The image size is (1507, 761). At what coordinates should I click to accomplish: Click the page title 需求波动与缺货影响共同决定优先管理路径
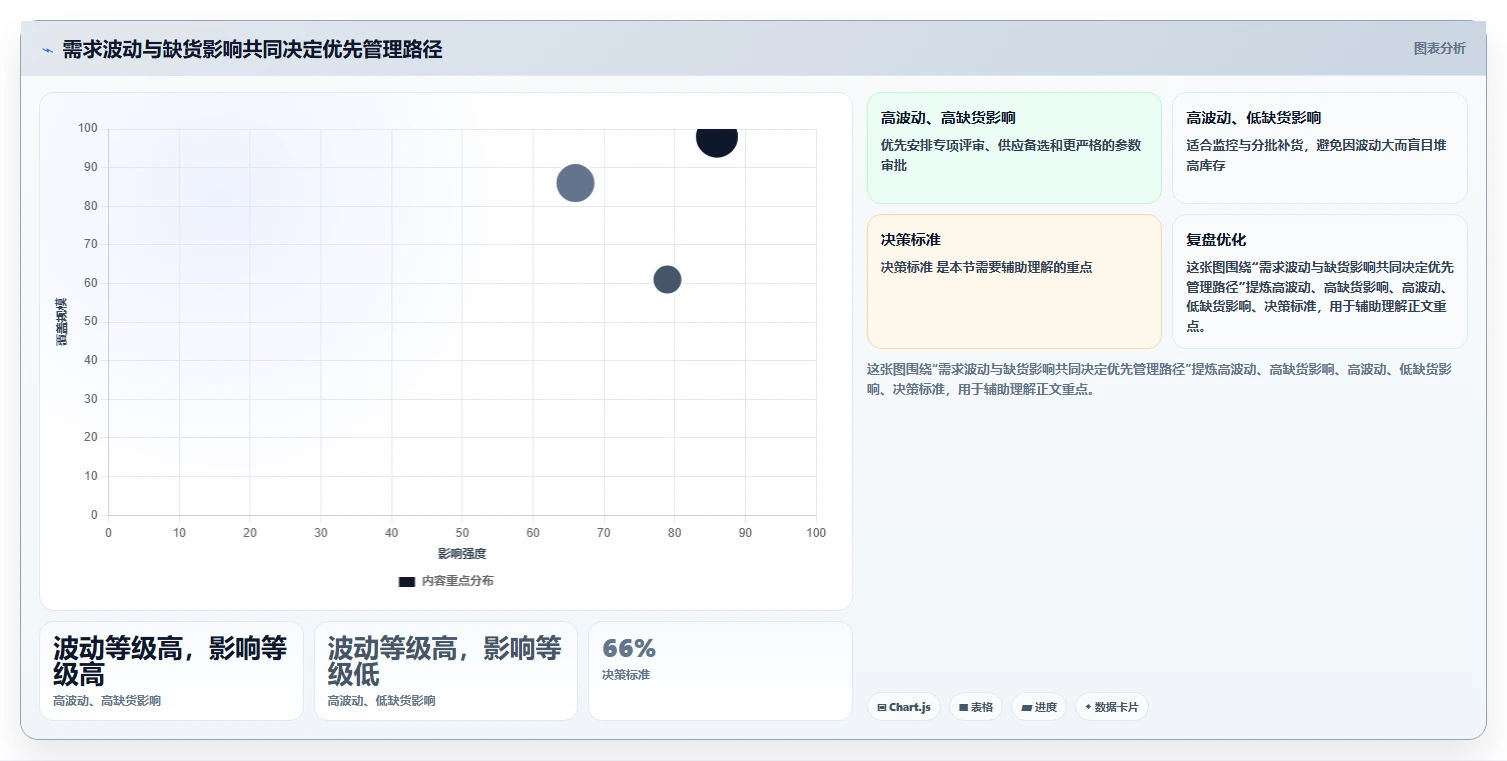click(x=252, y=49)
